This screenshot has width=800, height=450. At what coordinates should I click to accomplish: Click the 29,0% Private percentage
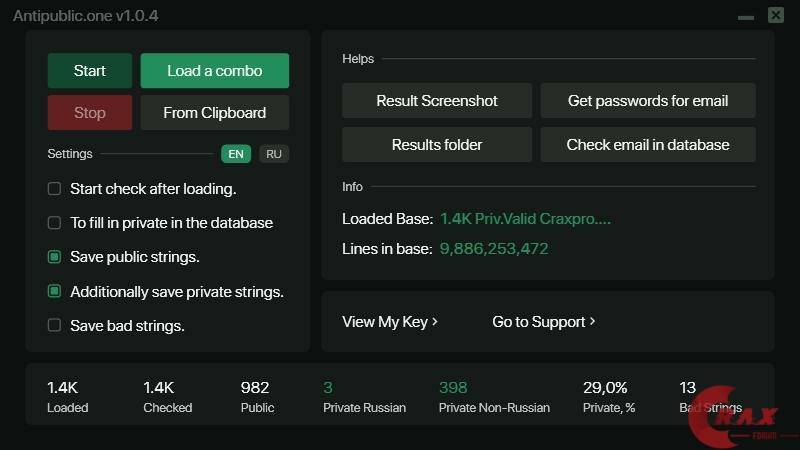coord(609,397)
